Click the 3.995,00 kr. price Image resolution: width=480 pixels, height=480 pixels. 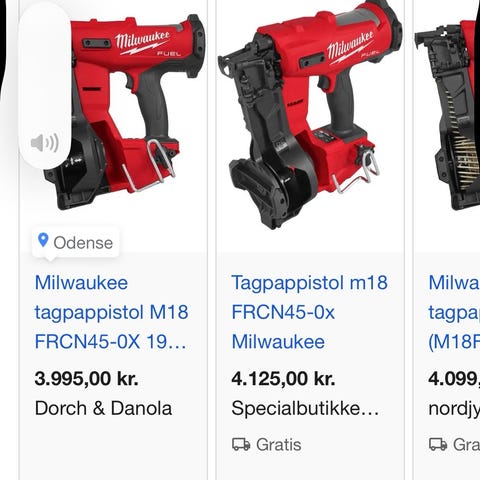[x=86, y=379]
